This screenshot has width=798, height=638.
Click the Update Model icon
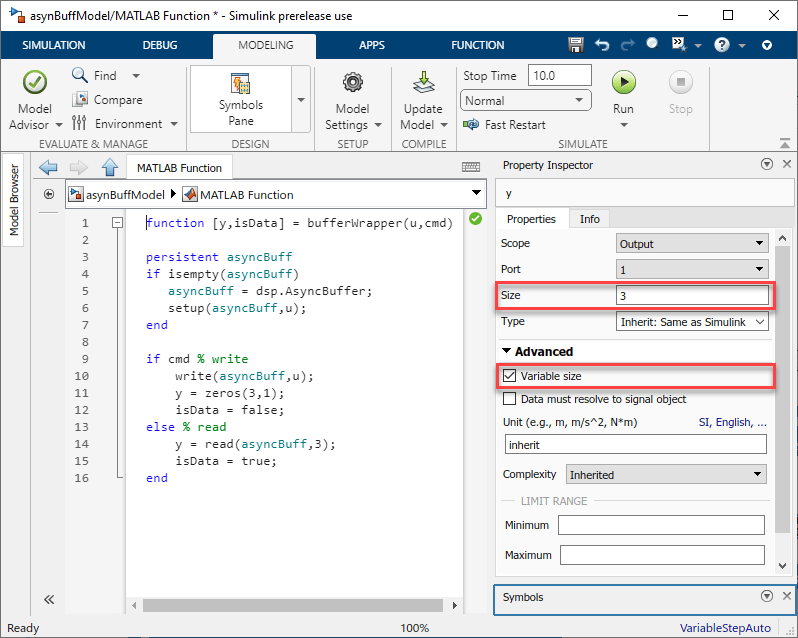423,83
